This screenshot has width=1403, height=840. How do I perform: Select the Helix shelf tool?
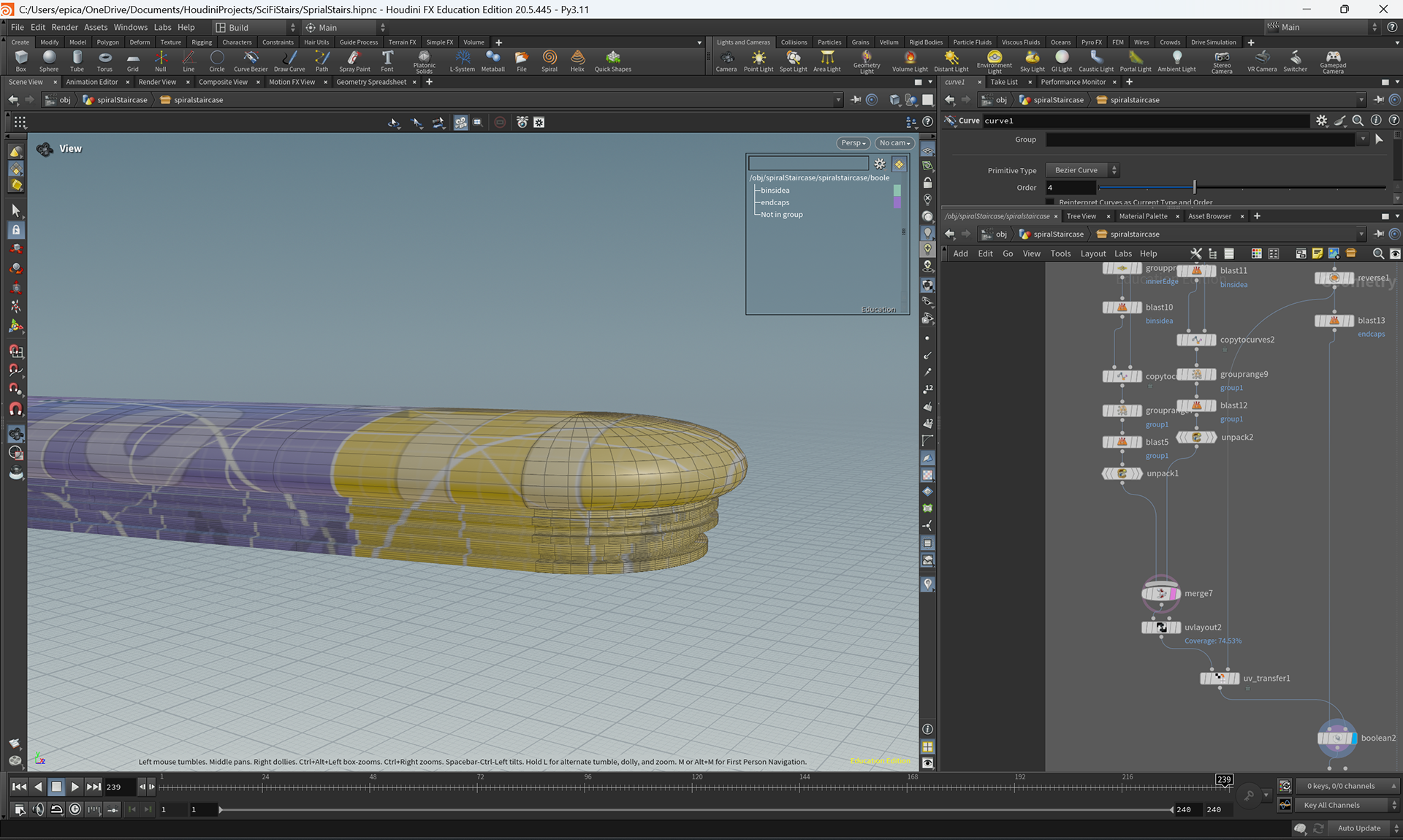coord(577,61)
